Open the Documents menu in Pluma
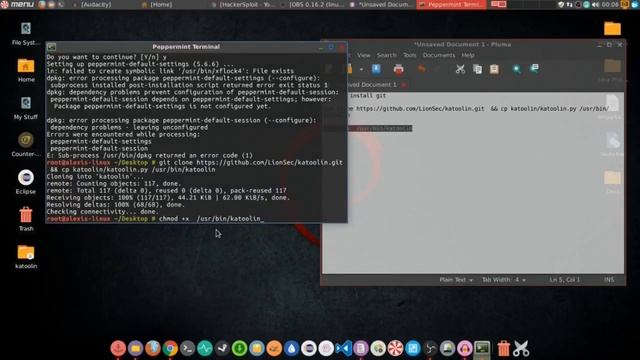Image resolution: width=640 pixels, height=360 pixels. coord(439,55)
